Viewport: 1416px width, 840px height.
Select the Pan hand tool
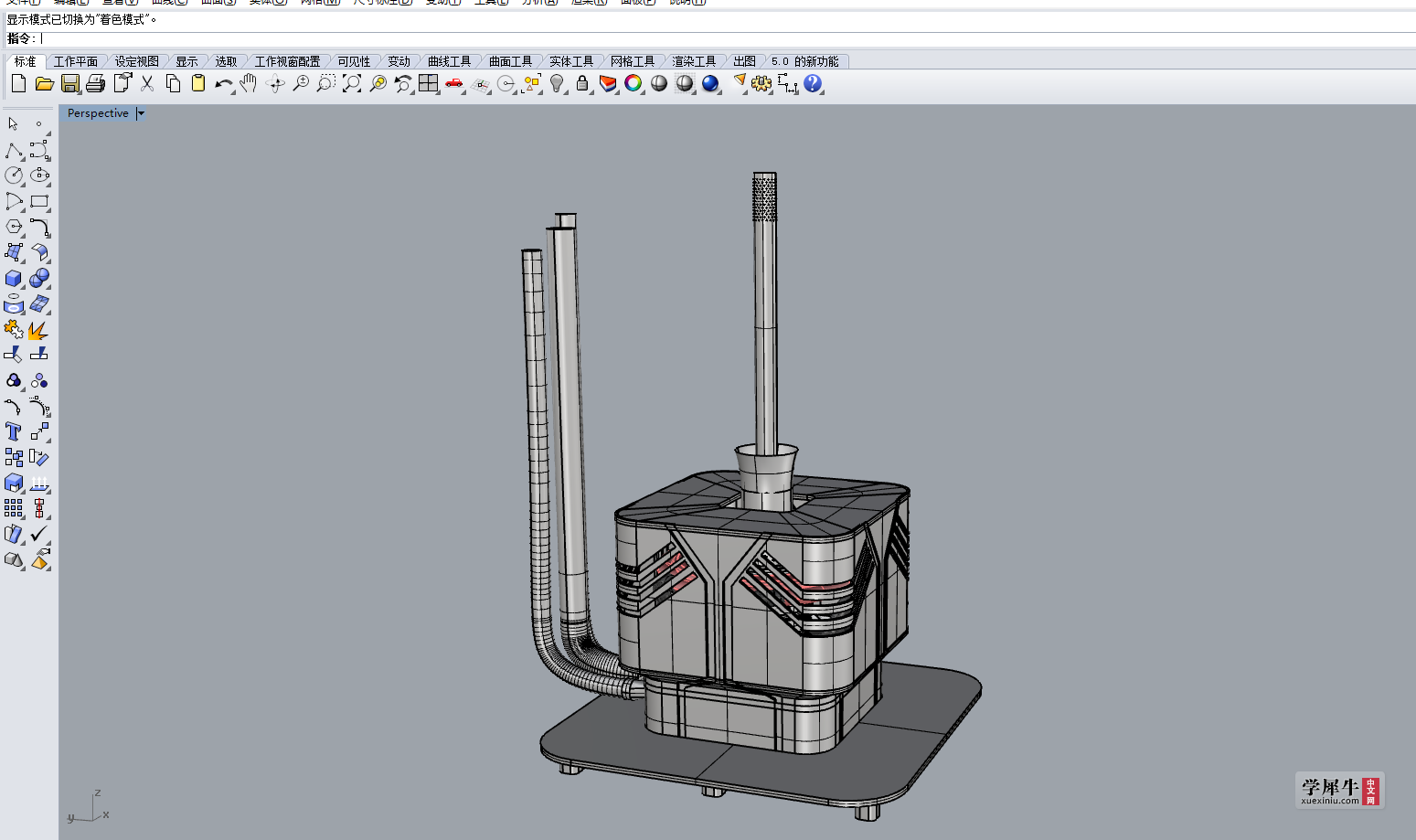point(249,84)
